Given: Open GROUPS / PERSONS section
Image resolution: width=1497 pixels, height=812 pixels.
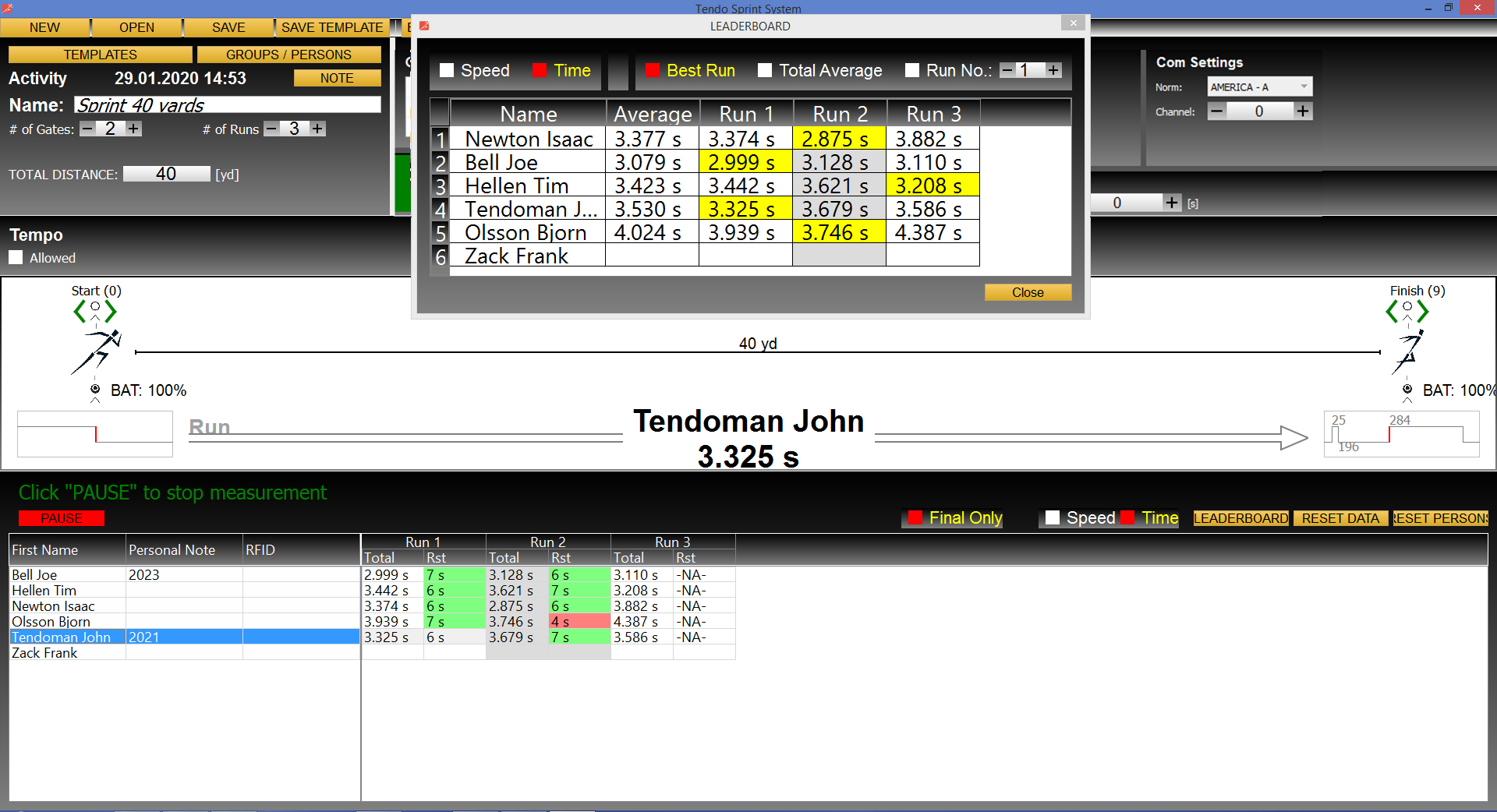Looking at the screenshot, I should (x=288, y=55).
